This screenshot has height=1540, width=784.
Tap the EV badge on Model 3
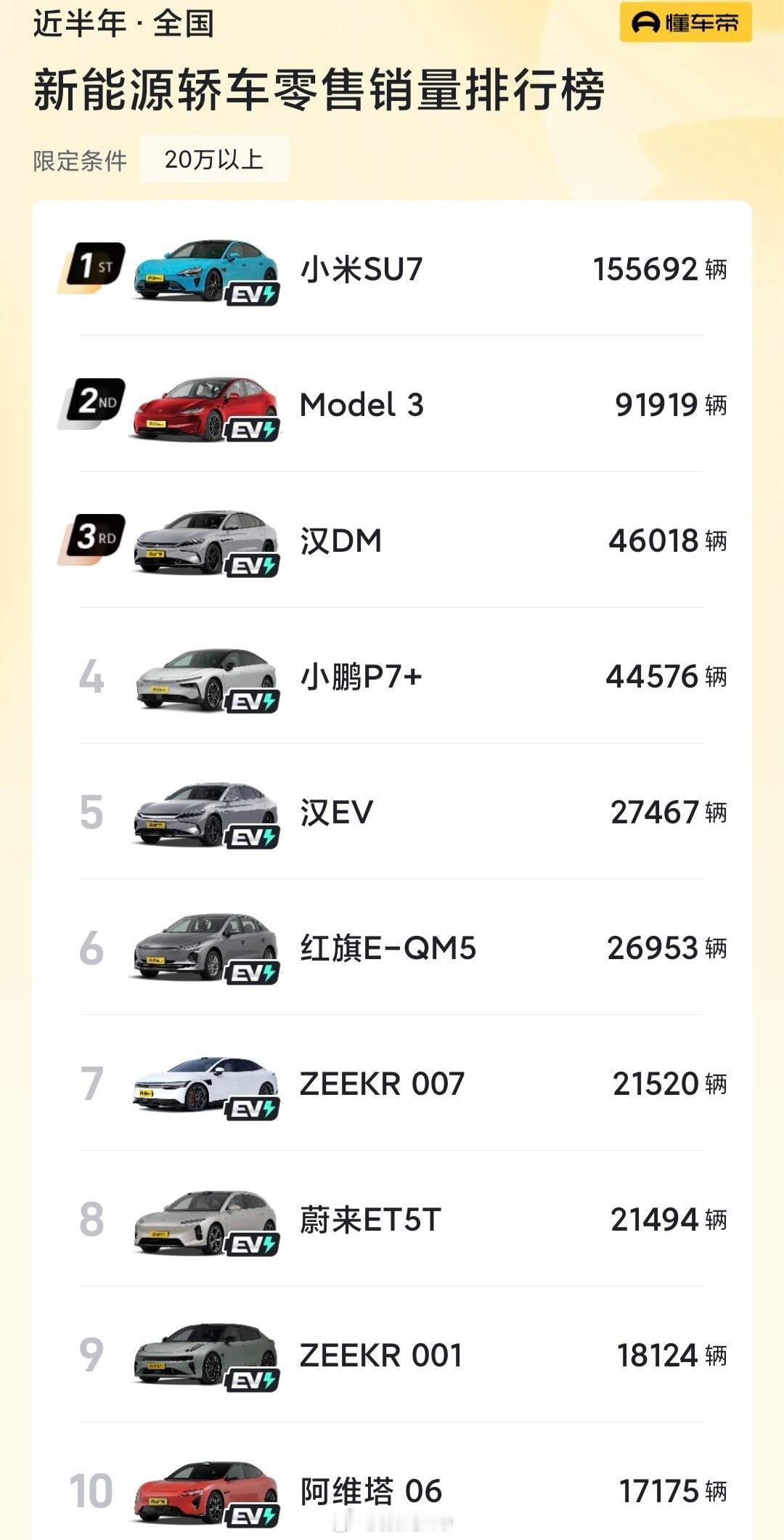click(x=252, y=430)
